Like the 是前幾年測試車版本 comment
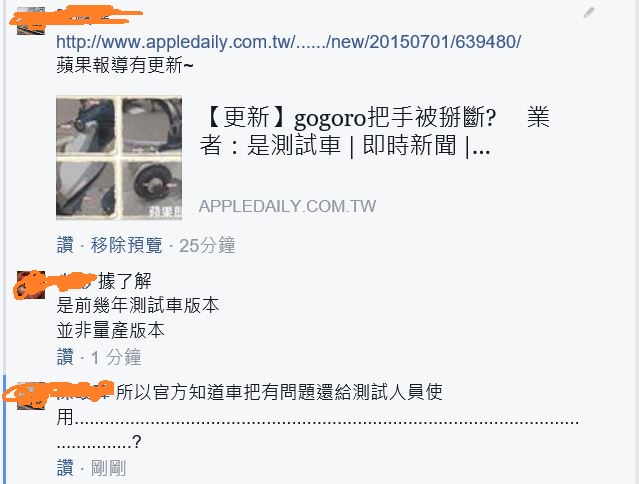639x484 pixels. [x=65, y=357]
